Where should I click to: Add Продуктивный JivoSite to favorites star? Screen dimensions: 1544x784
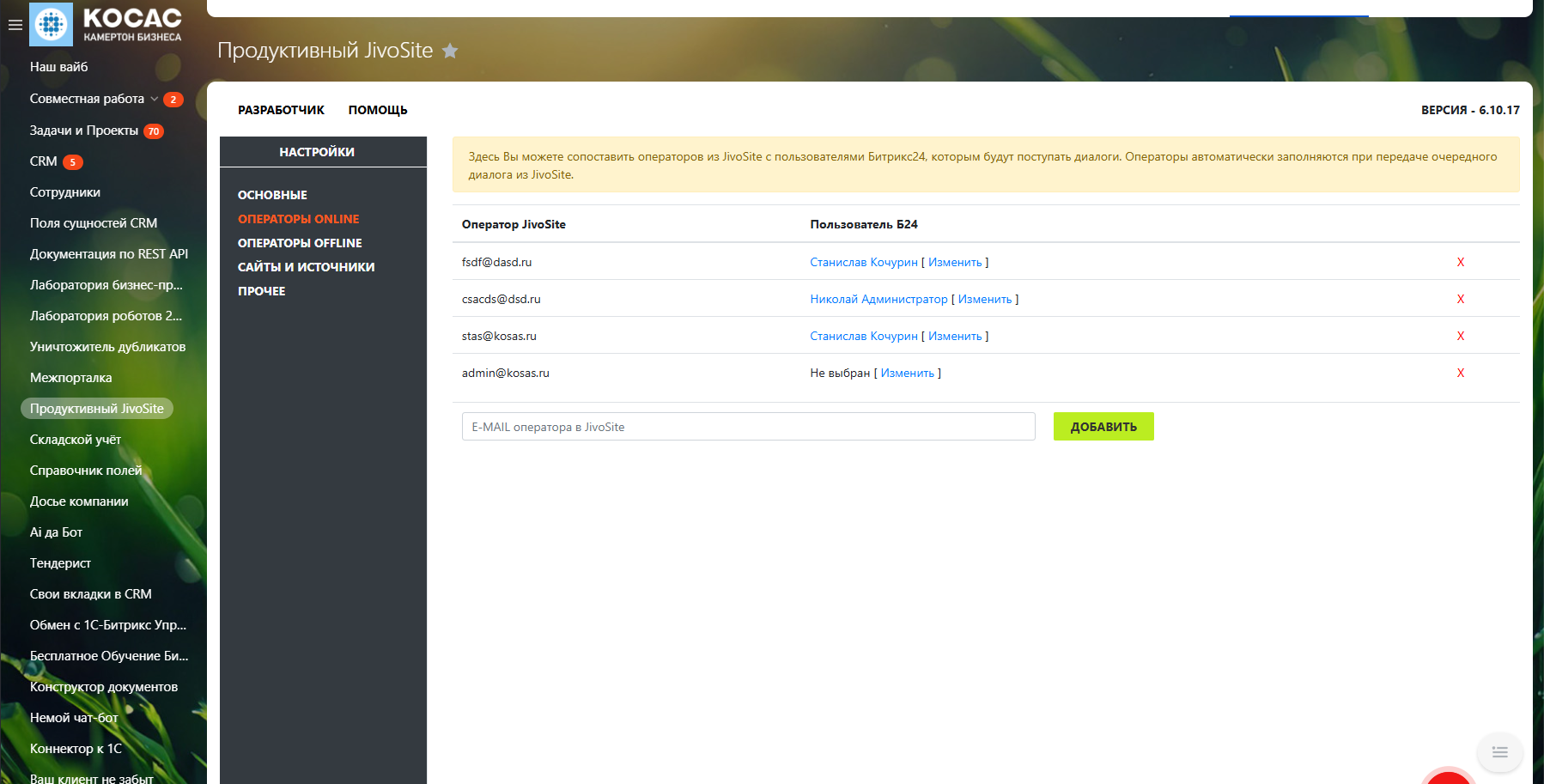pos(450,51)
